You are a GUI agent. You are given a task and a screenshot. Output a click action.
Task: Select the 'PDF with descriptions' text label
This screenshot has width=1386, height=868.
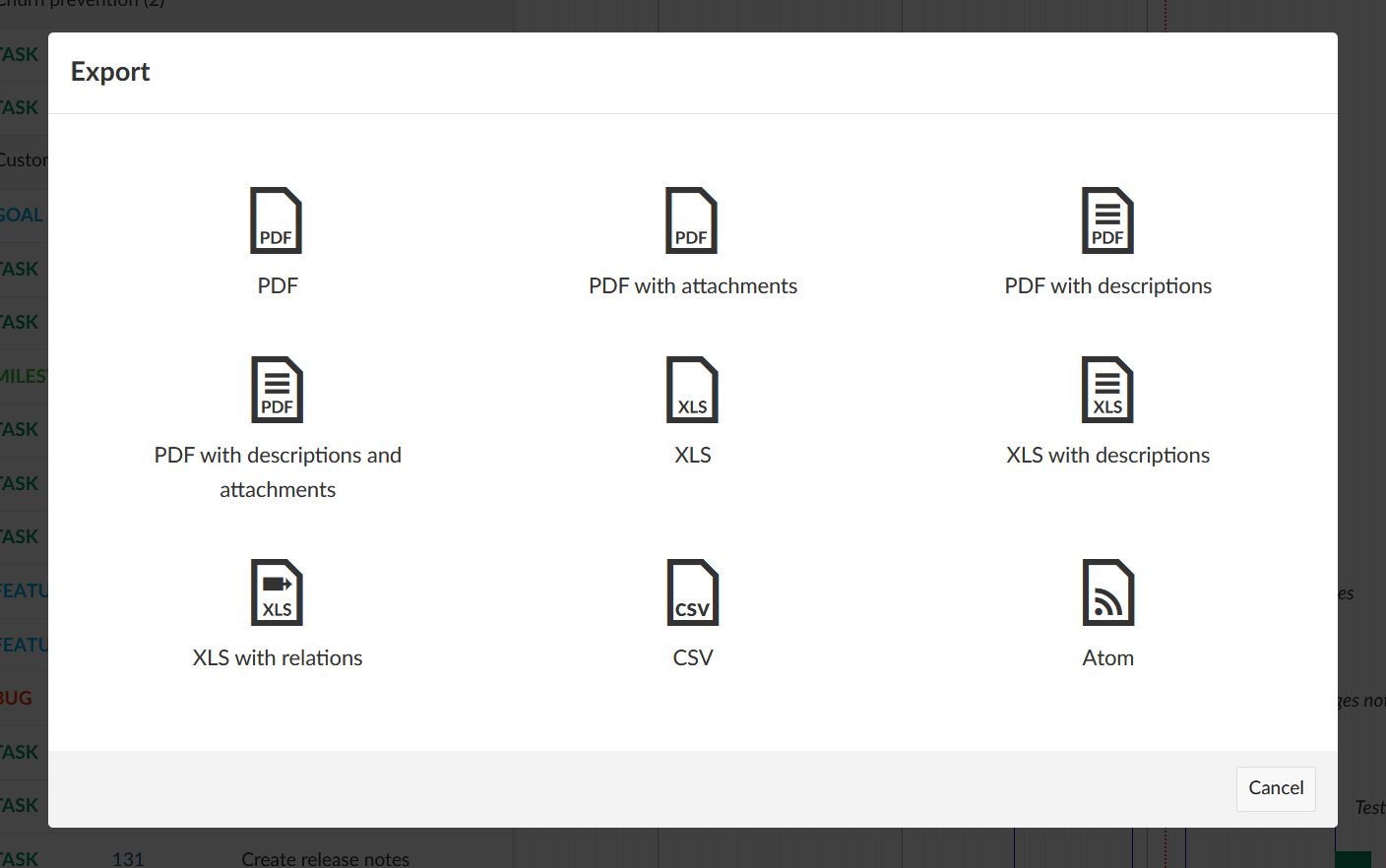[x=1107, y=286]
